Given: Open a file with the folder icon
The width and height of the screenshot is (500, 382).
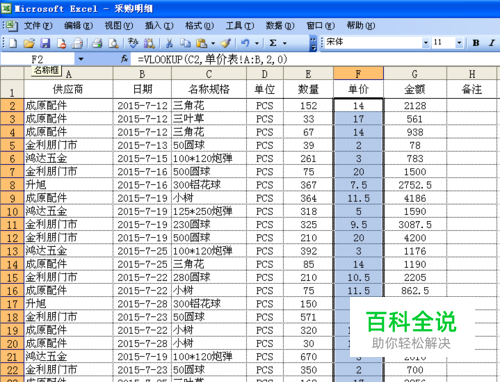Looking at the screenshot, I should click(29, 43).
